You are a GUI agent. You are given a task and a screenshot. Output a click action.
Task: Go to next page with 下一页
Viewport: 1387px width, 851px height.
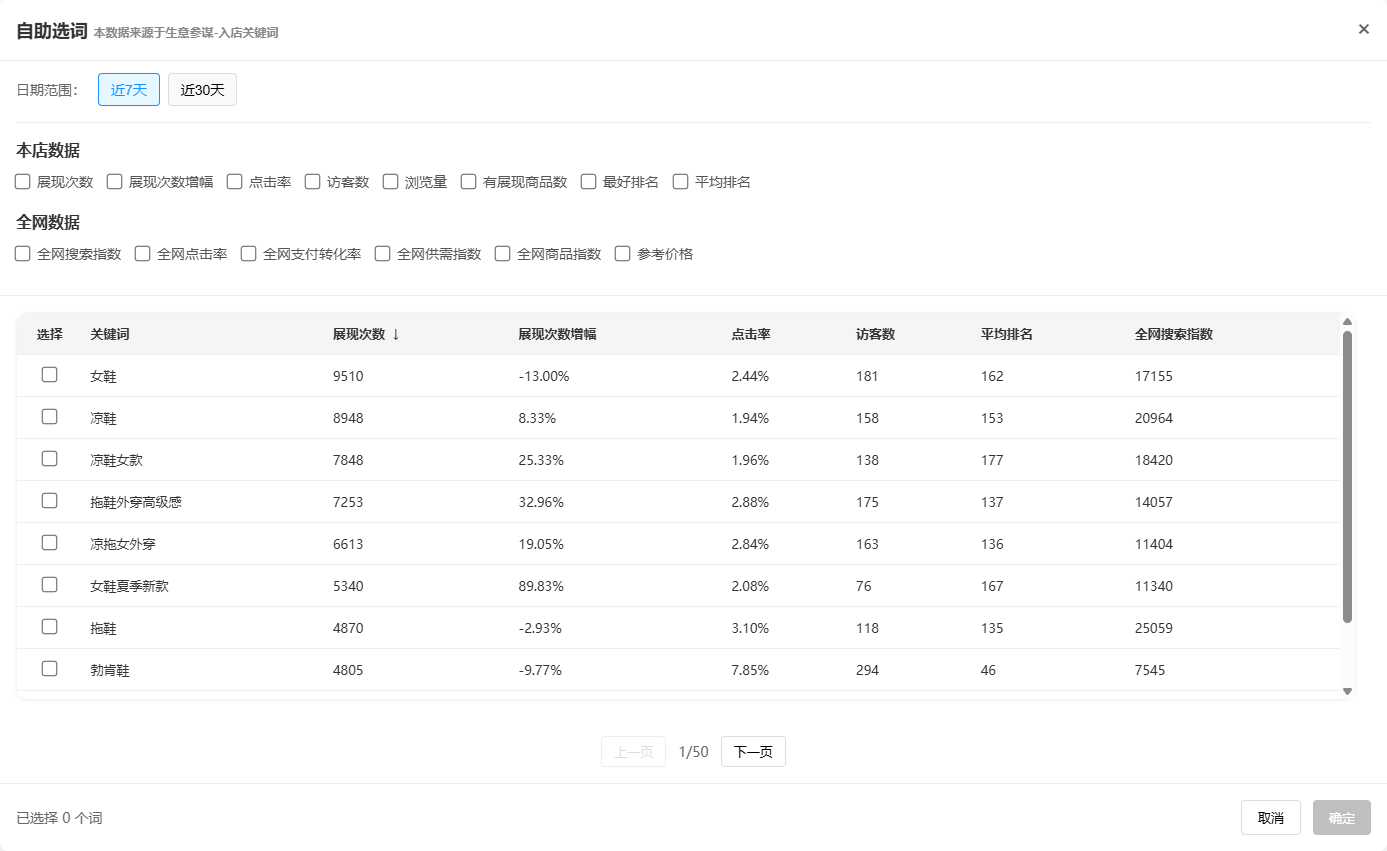(x=753, y=752)
